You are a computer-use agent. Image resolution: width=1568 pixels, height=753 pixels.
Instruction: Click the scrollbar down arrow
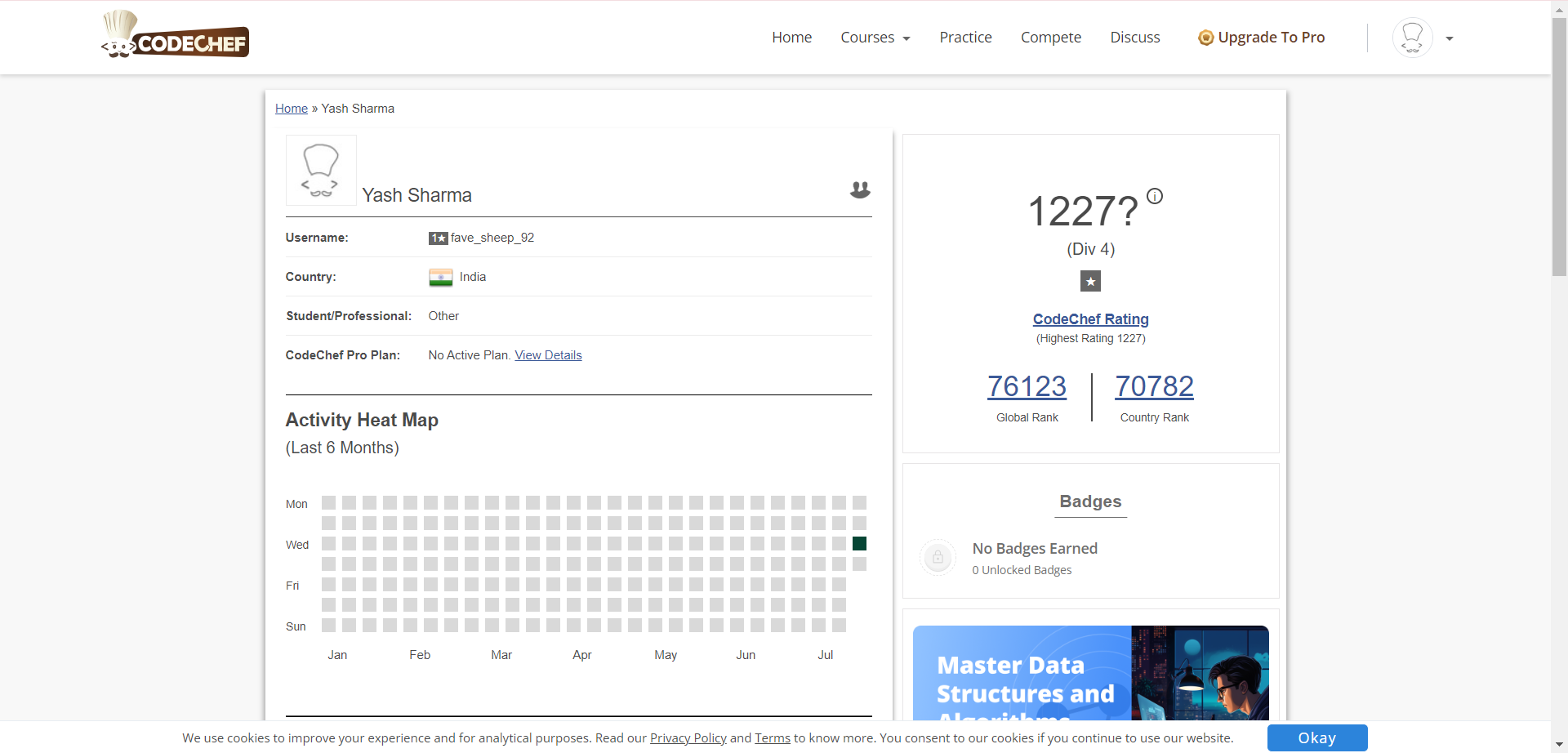point(1559,745)
